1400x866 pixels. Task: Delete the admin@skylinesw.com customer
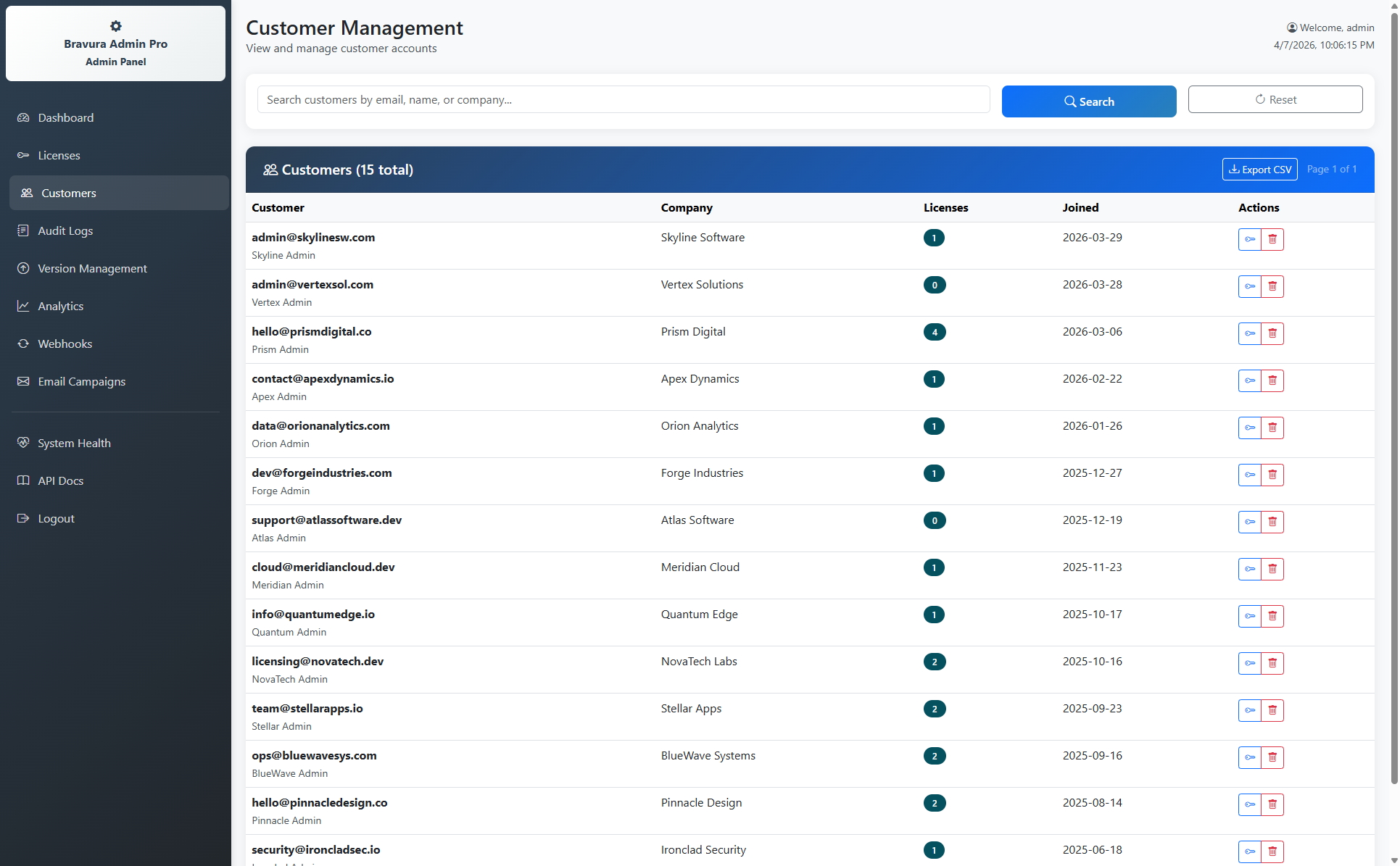pos(1272,239)
